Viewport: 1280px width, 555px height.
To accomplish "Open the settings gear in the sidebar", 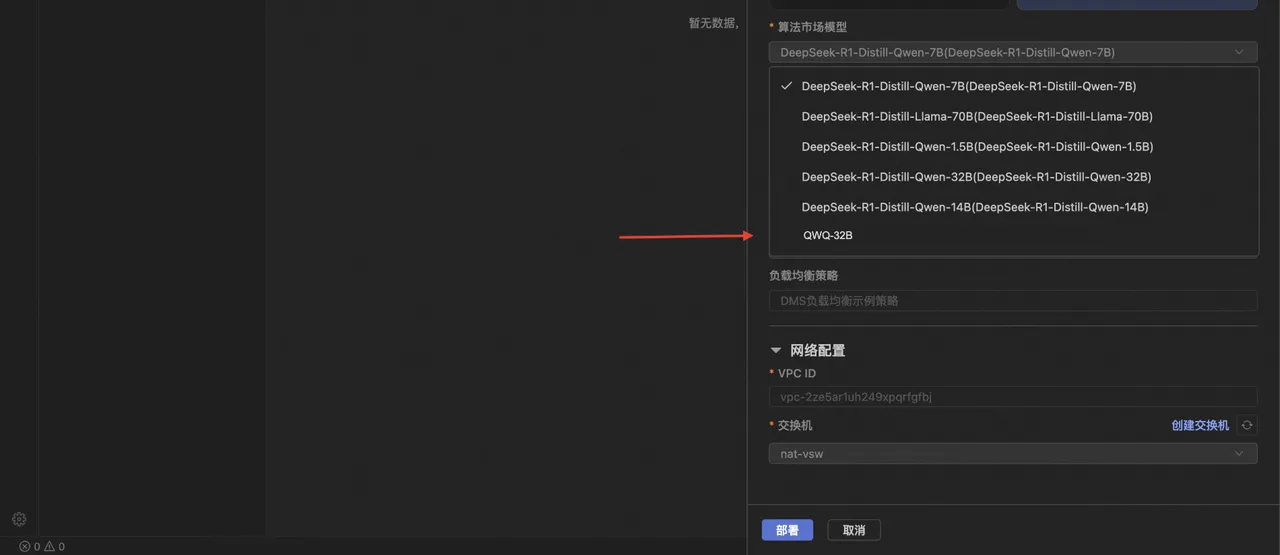I will 18,519.
